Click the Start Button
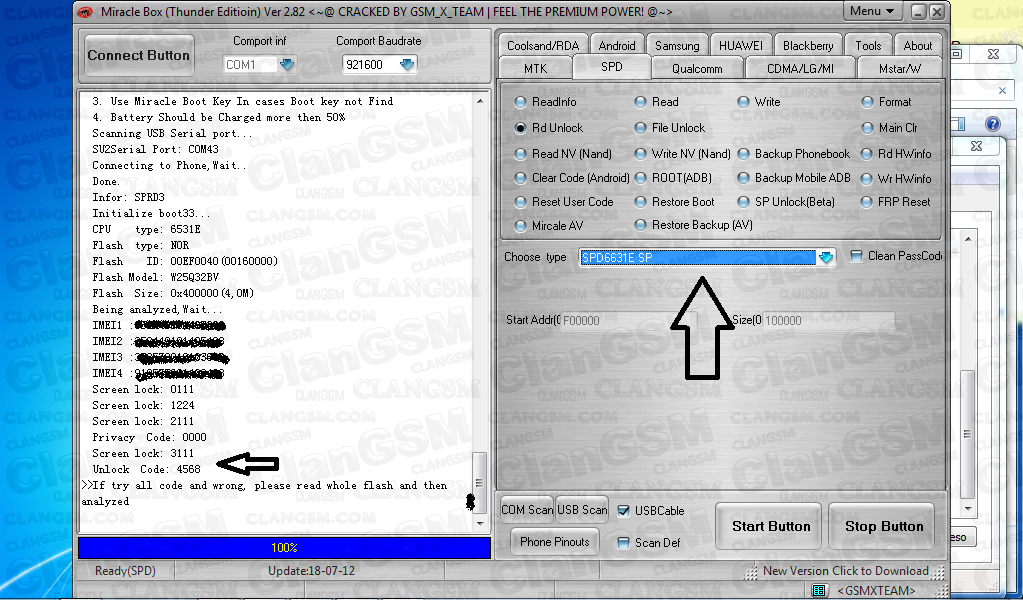Screen dimensions: 1023x600 [x=771, y=526]
